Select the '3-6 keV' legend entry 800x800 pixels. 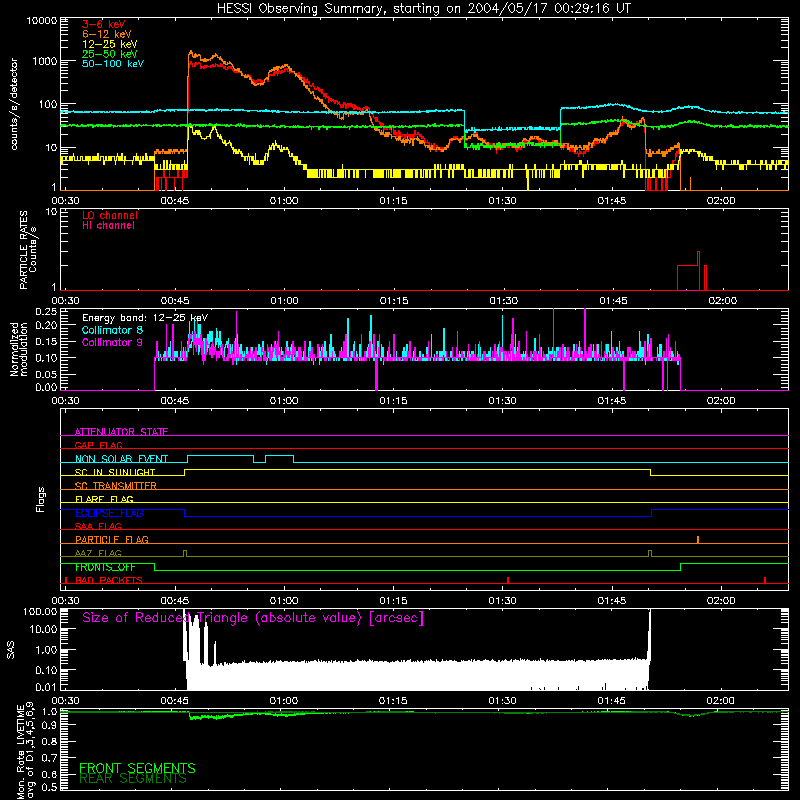coord(104,24)
